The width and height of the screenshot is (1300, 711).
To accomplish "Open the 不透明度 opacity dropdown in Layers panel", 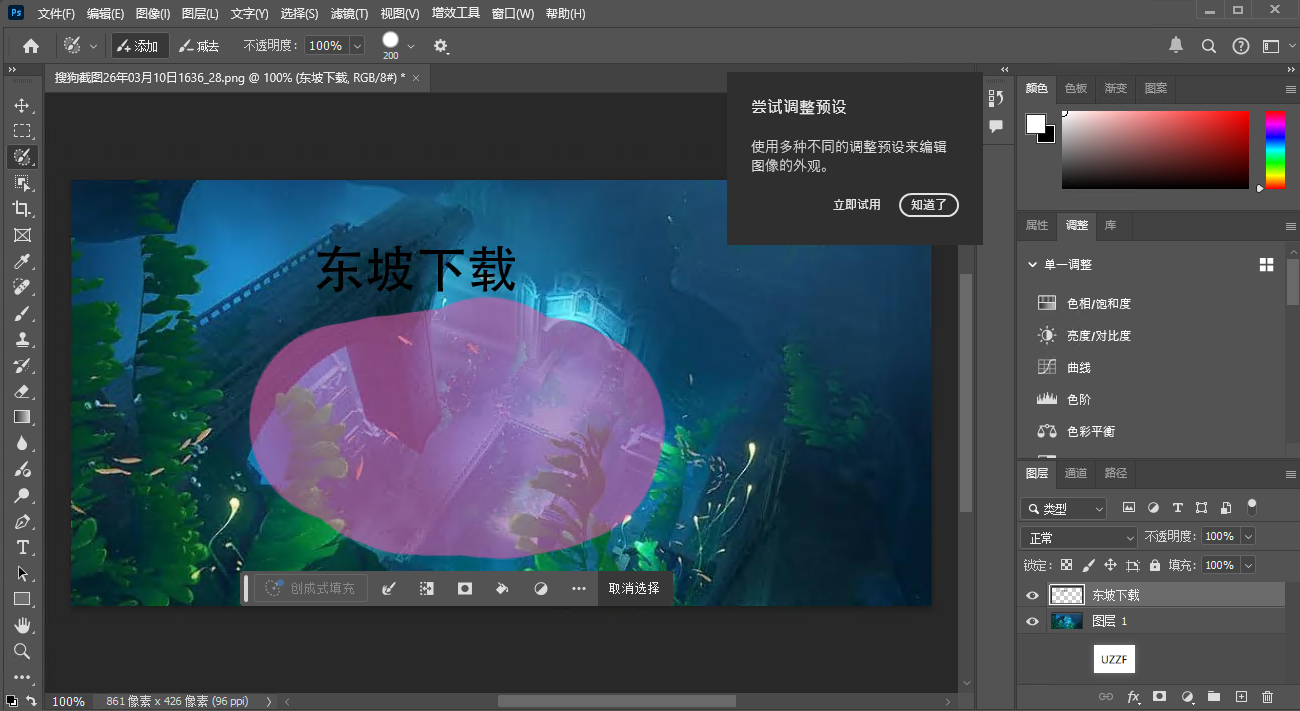I will tap(1246, 536).
